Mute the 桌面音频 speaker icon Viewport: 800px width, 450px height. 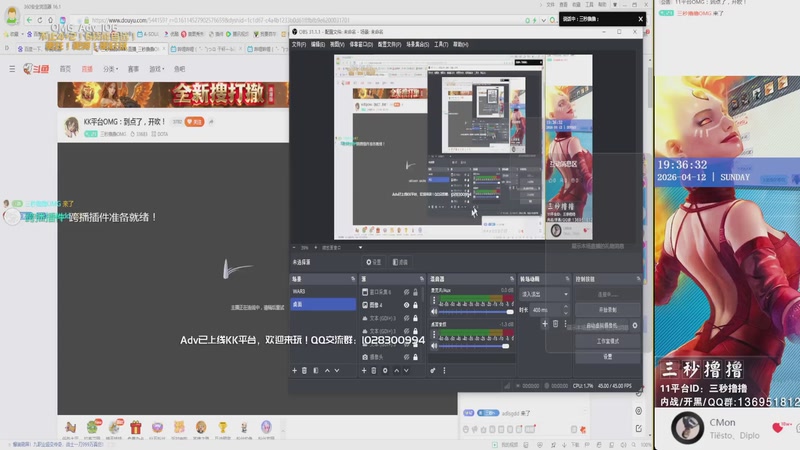click(434, 346)
